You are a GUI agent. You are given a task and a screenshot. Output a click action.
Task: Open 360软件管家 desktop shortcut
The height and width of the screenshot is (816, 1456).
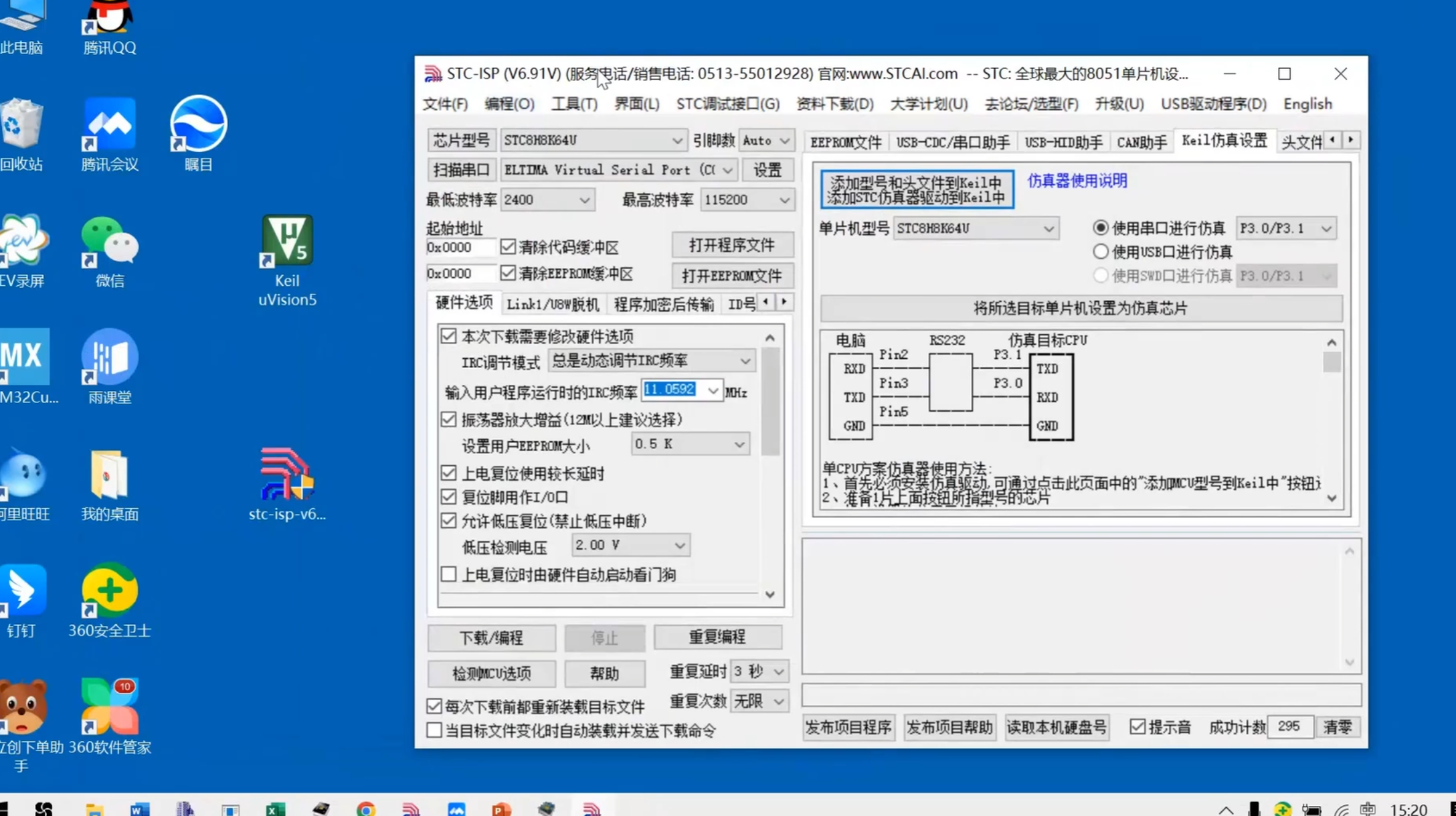tap(109, 717)
